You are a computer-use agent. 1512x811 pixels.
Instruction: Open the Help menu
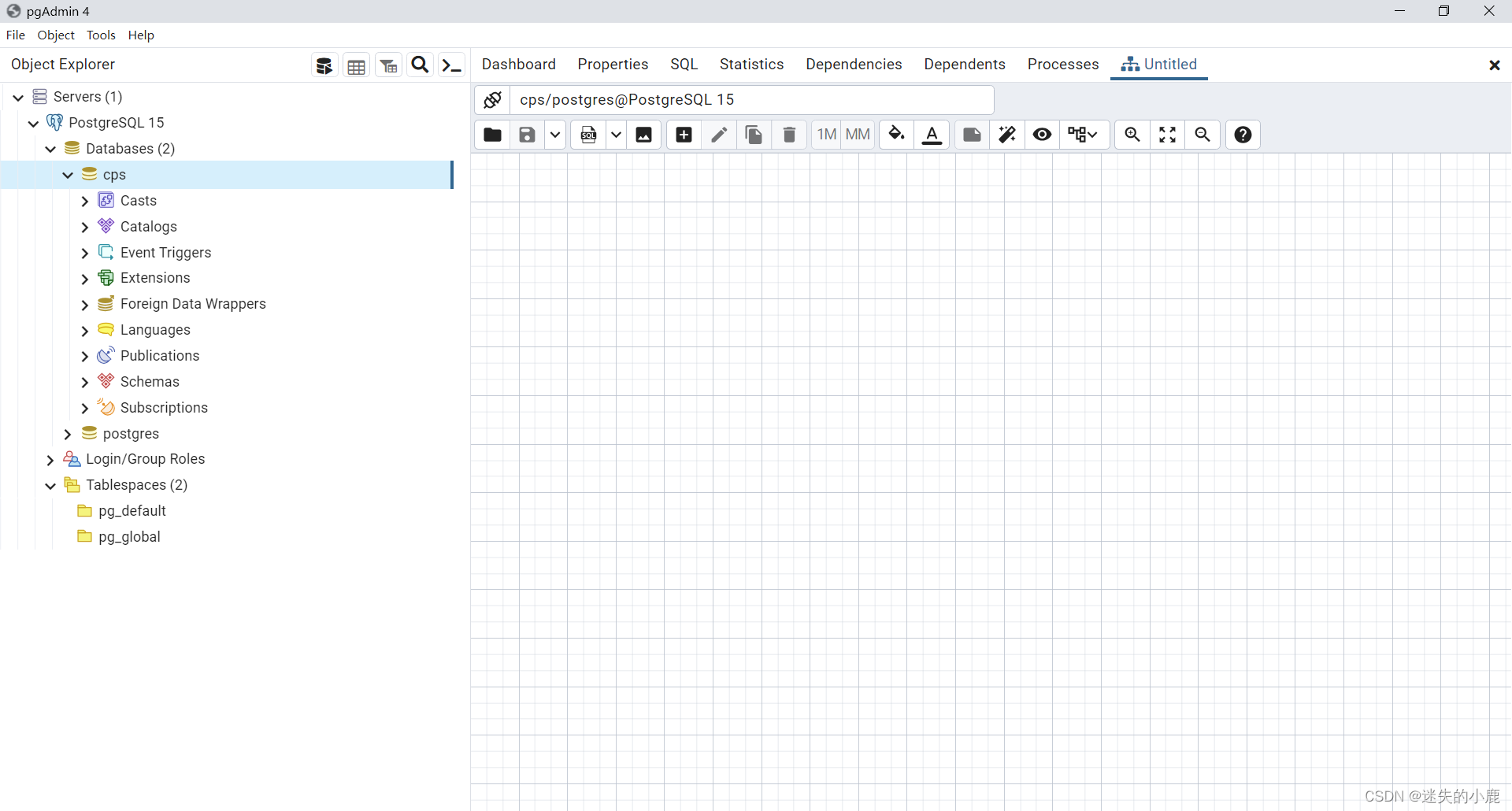coord(141,35)
